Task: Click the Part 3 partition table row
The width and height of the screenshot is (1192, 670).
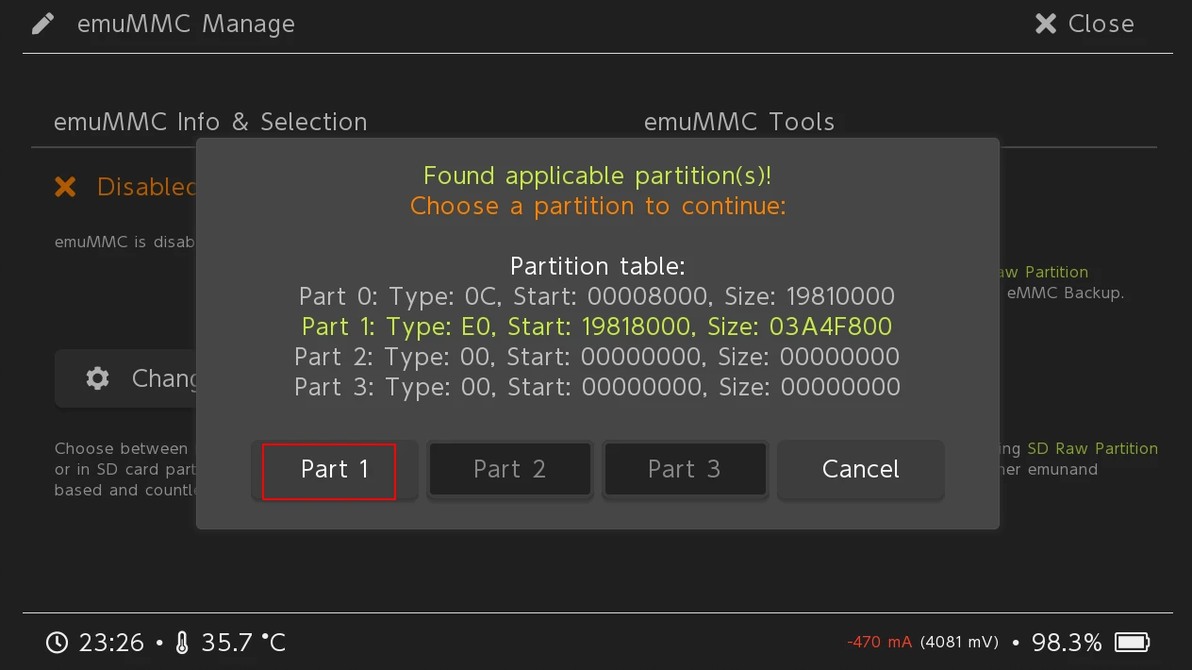Action: tap(597, 387)
